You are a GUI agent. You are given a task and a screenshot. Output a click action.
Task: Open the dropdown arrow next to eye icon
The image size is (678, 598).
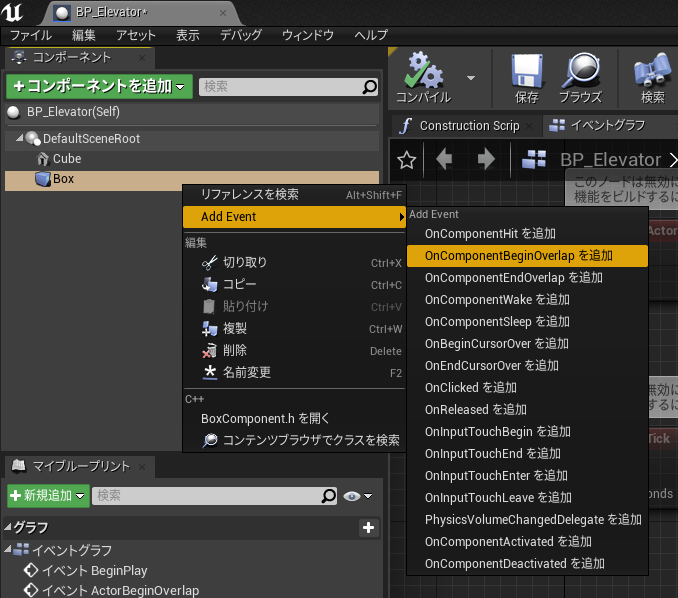tap(368, 496)
